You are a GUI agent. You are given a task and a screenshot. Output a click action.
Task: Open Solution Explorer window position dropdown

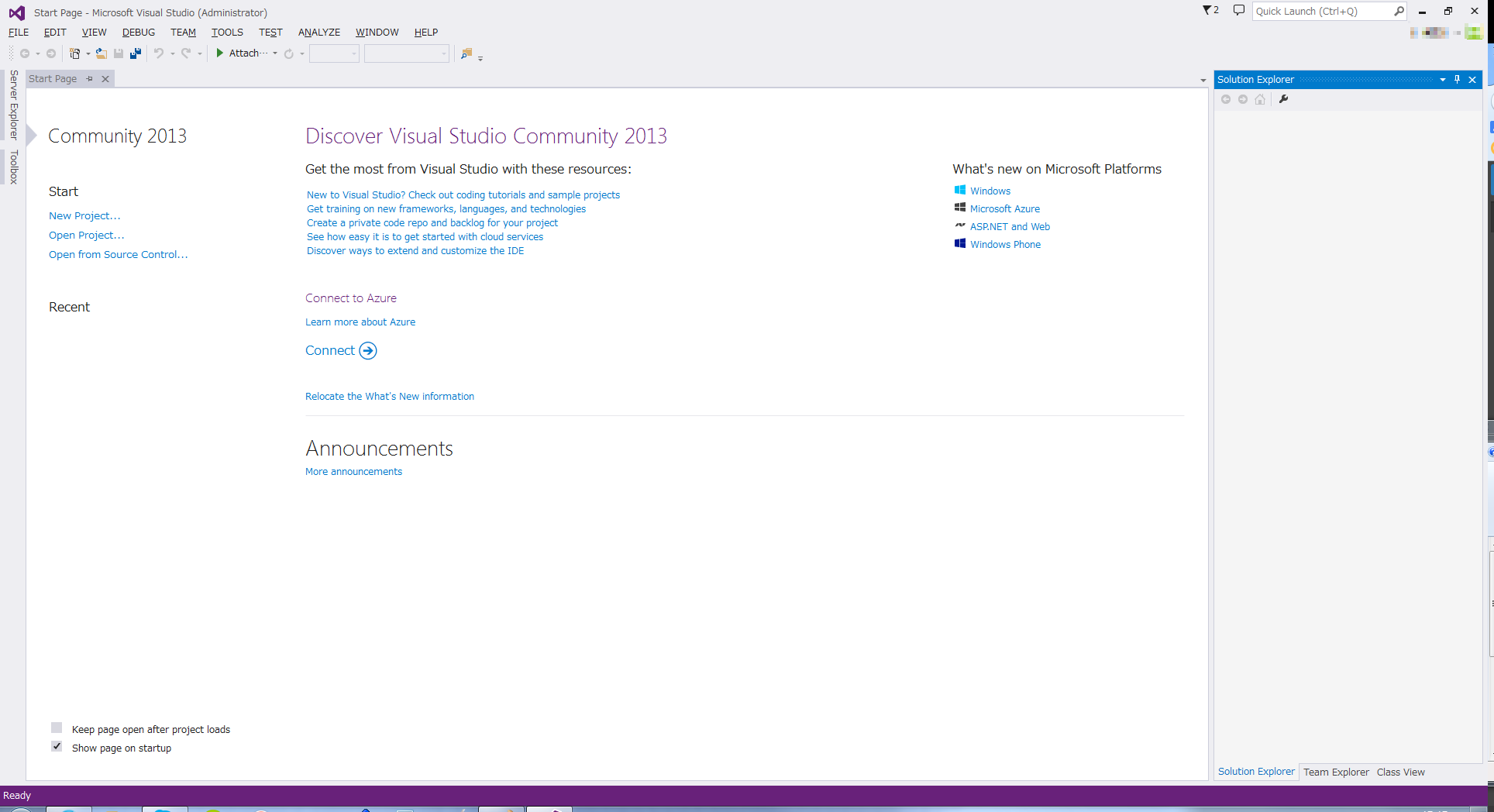1443,79
